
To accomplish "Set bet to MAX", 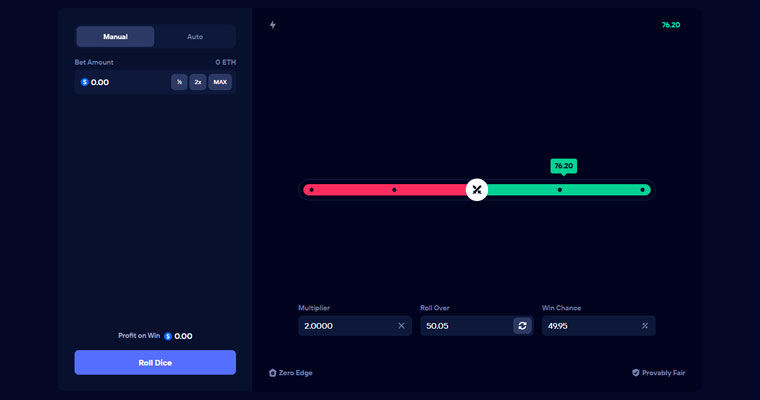I will 220,82.
